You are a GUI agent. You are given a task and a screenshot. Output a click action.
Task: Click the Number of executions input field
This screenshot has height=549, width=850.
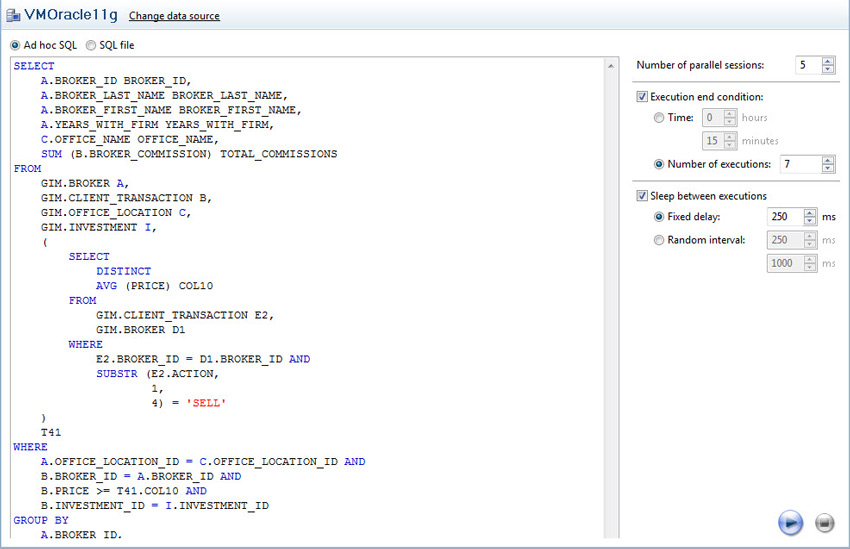[x=799, y=164]
